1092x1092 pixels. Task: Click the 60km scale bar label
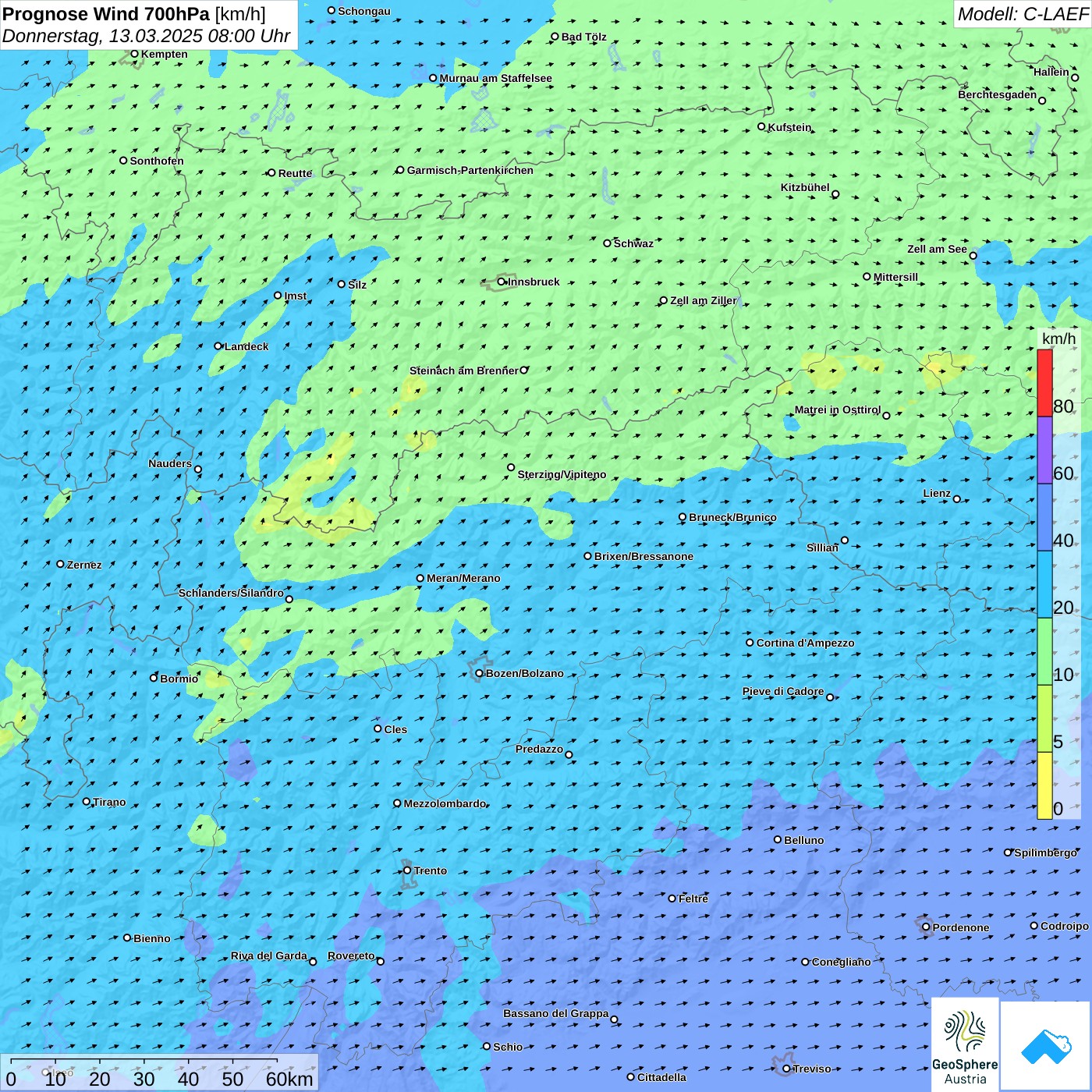(x=289, y=1079)
